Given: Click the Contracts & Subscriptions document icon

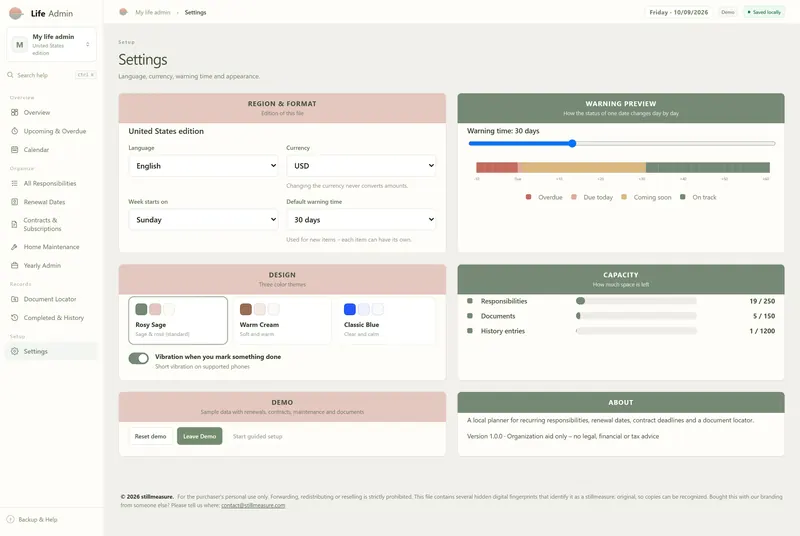Looking at the screenshot, I should (x=14, y=224).
